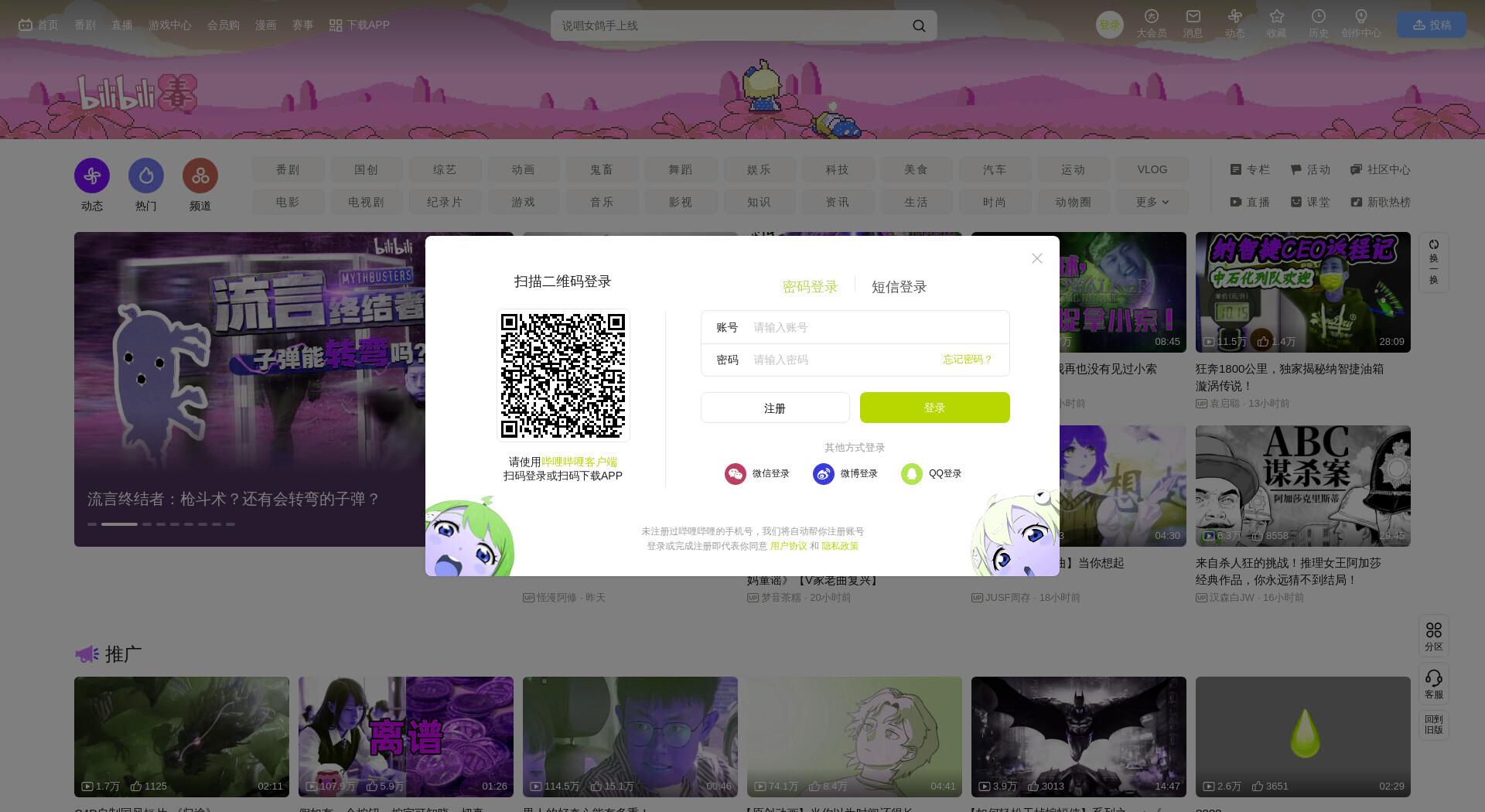The height and width of the screenshot is (812, 1485).
Task: Switch to the 密码登录 tab
Action: pos(810,287)
